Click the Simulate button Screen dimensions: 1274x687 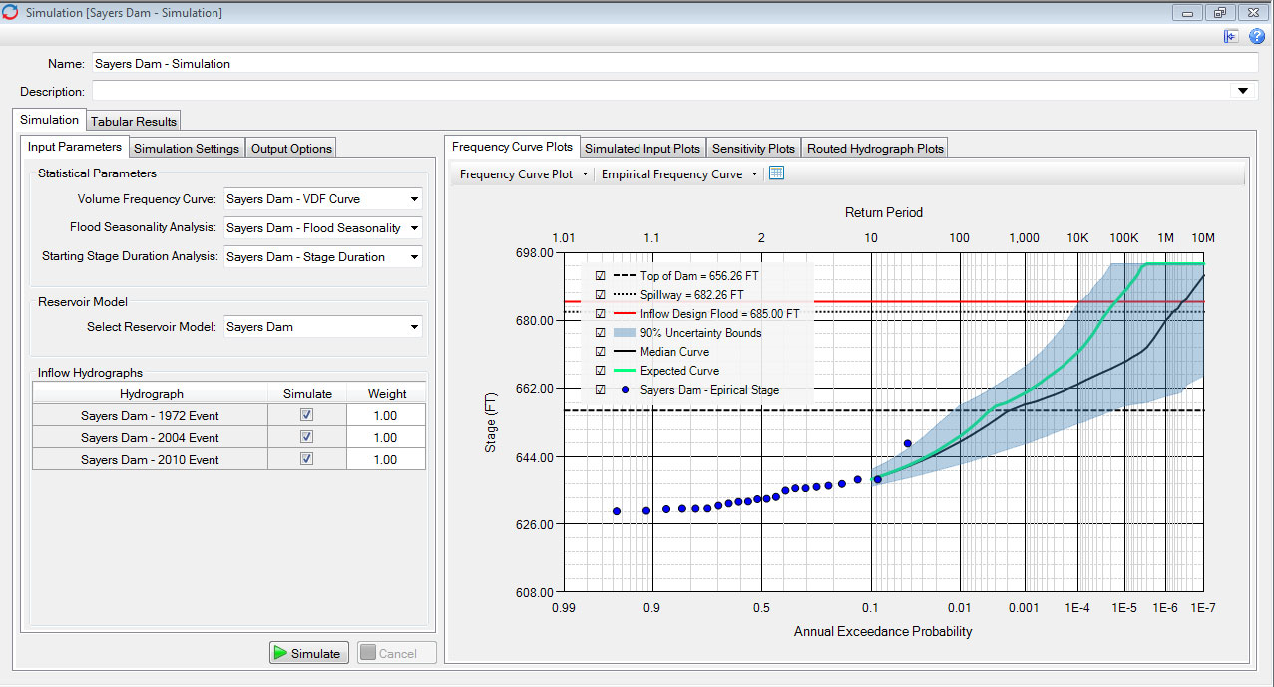[308, 652]
